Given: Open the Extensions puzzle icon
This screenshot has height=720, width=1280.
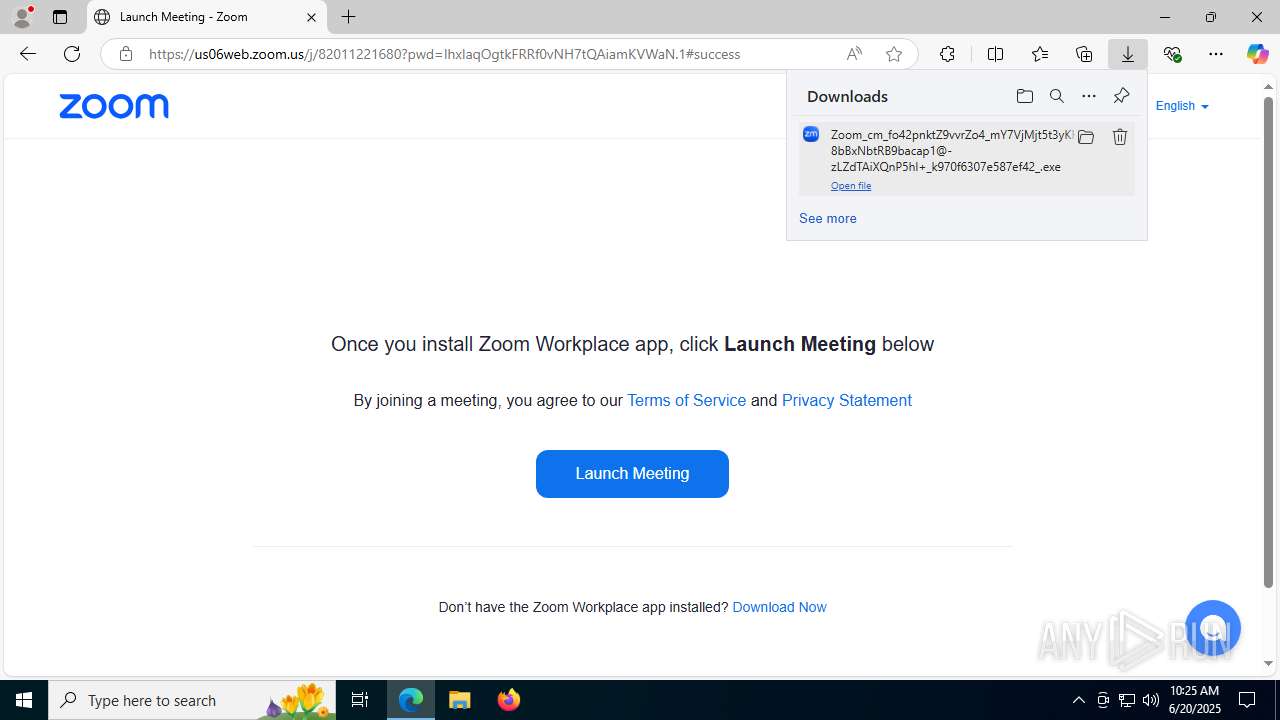Looking at the screenshot, I should (947, 54).
